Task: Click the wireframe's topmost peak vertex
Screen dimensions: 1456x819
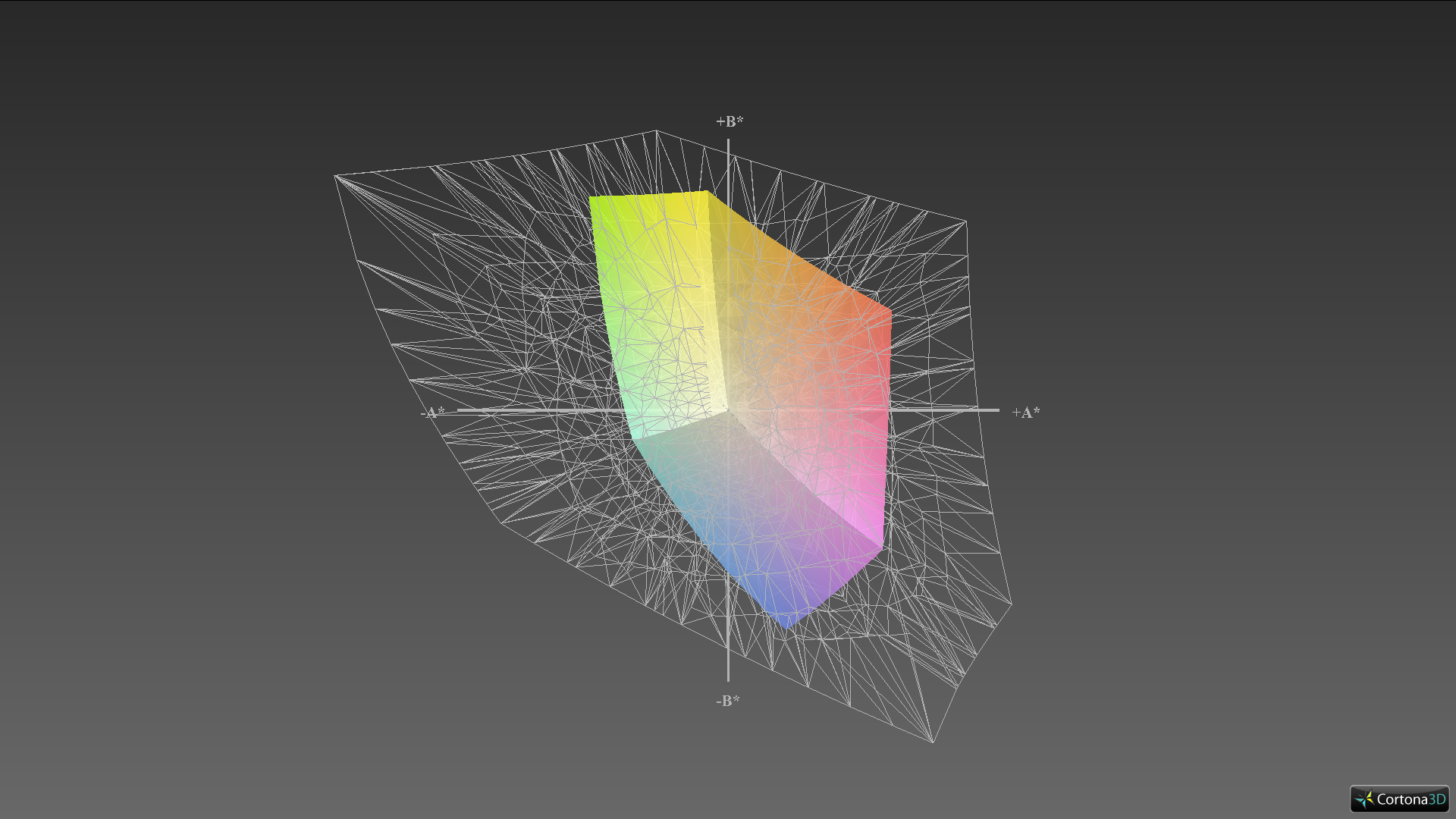Action: (x=656, y=130)
